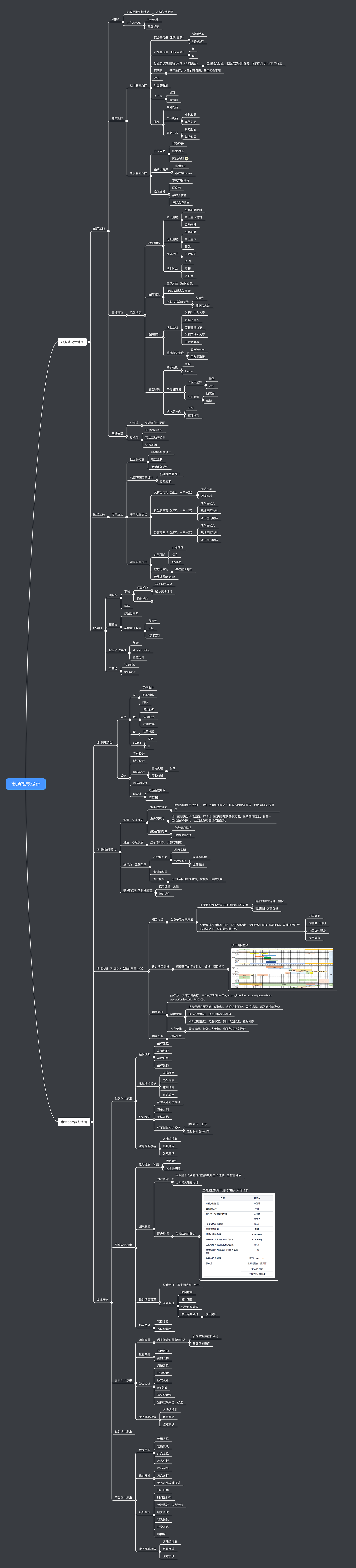The height and width of the screenshot is (1568, 356).
Task: Select the 综合宣传册 (即时更新) node
Action: (x=169, y=38)
